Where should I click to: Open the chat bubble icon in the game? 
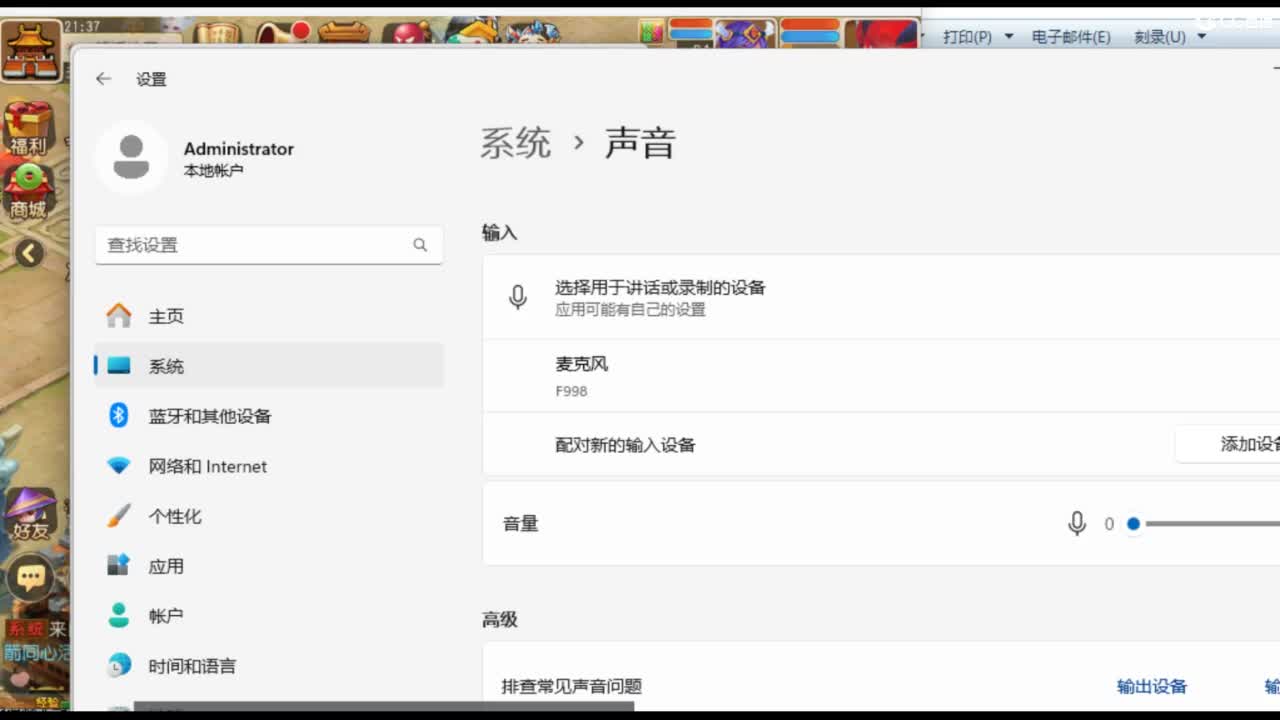[x=30, y=577]
